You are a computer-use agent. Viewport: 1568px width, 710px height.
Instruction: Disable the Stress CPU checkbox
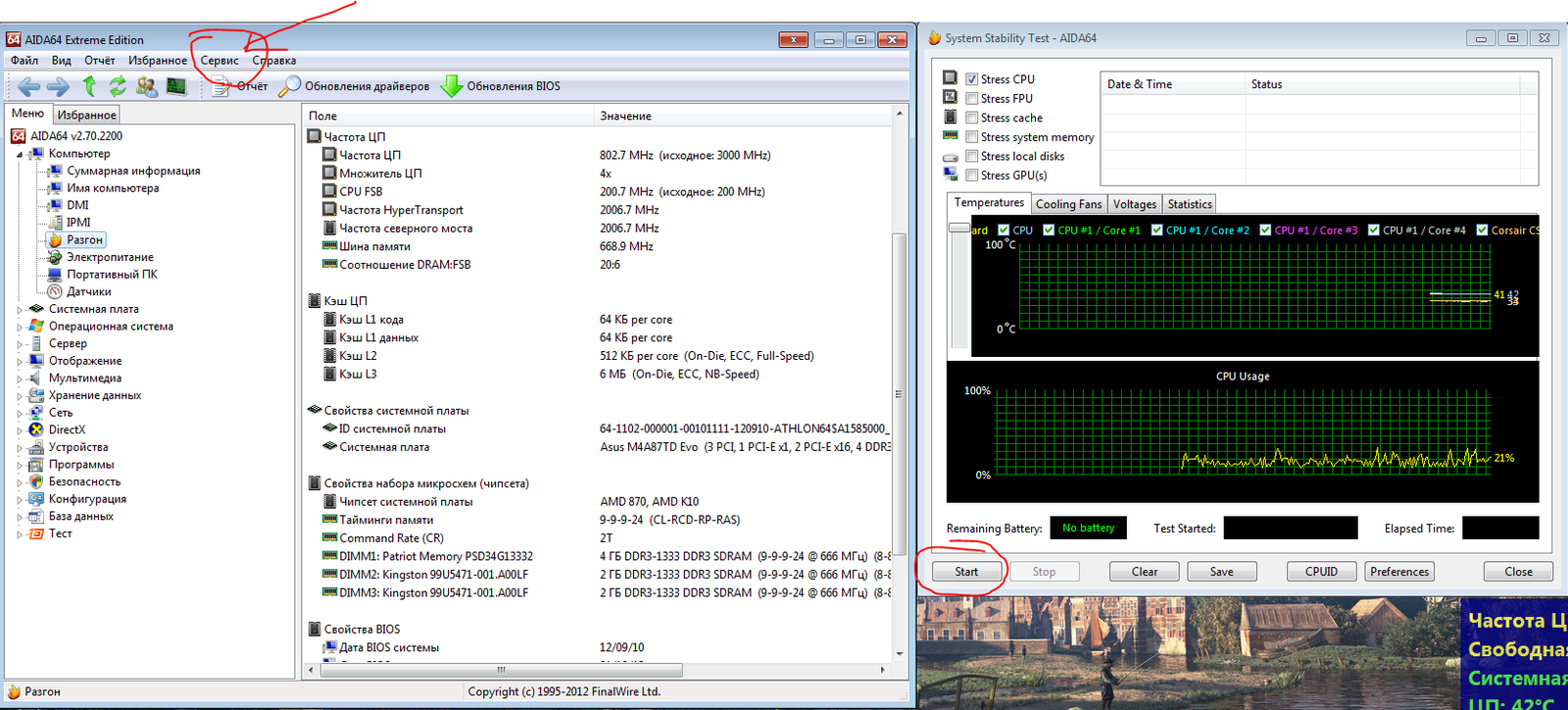pyautogui.click(x=971, y=79)
